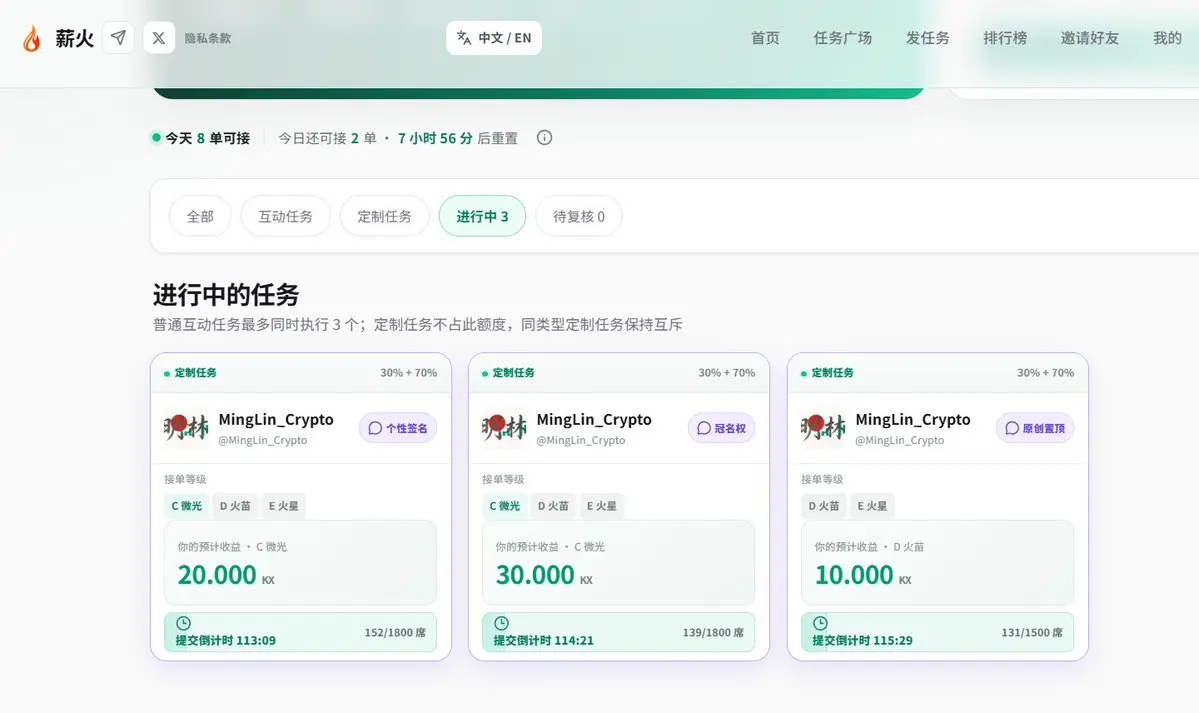The width and height of the screenshot is (1199, 713).
Task: Go to 邀请好友 page
Action: pos(1090,37)
